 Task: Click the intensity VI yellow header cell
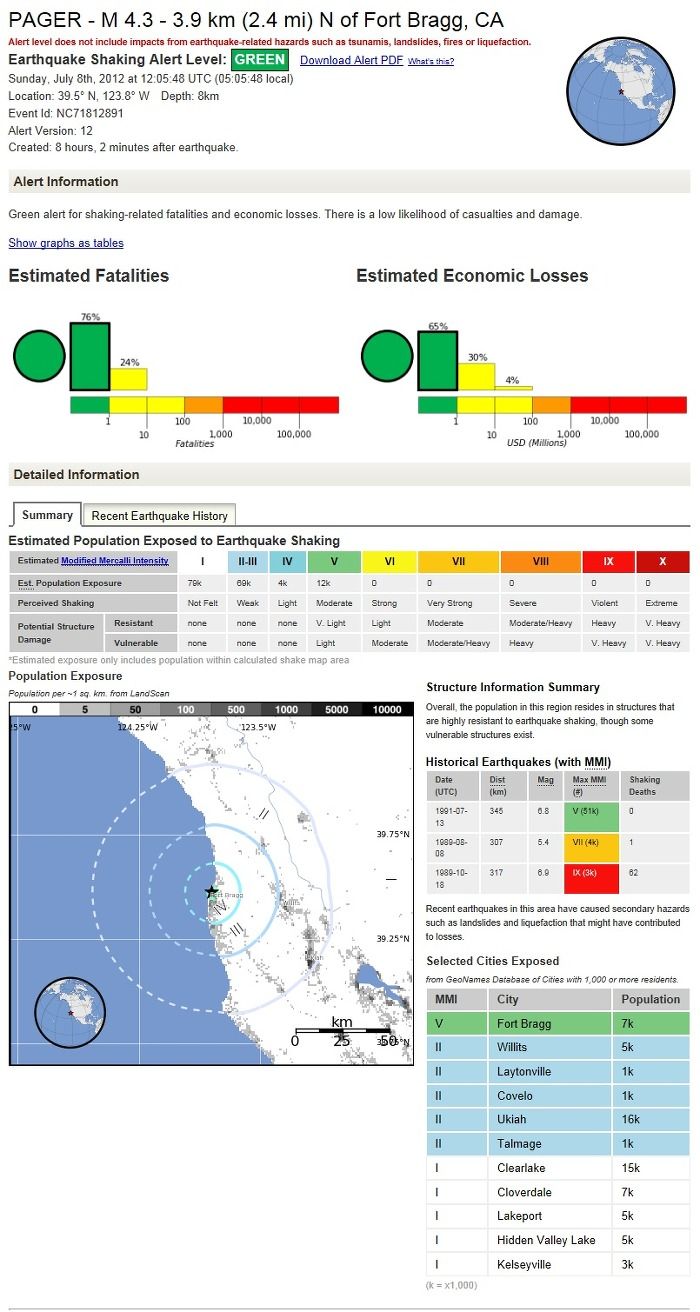[389, 562]
